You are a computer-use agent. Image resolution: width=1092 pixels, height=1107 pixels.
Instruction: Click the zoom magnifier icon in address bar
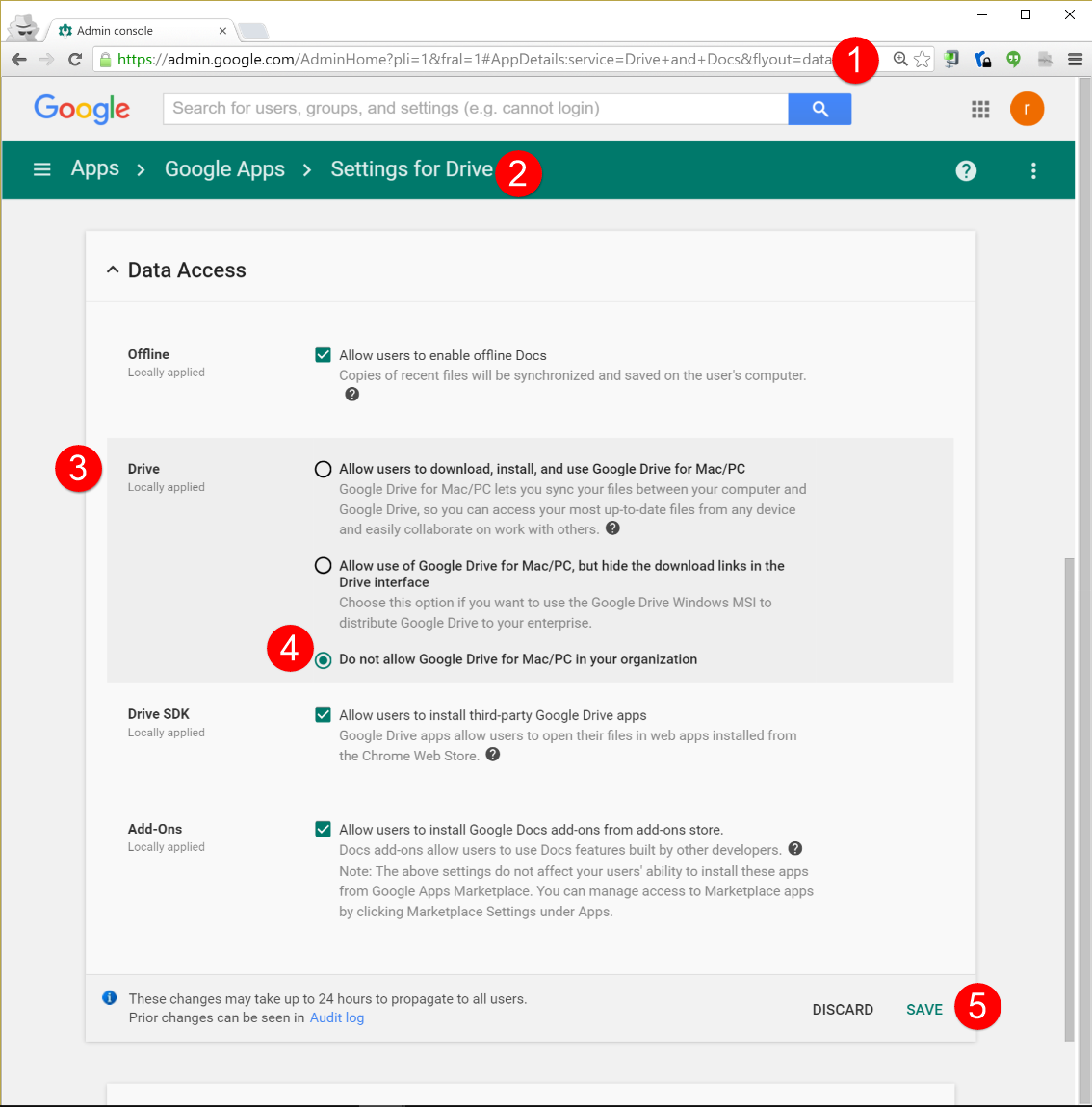pyautogui.click(x=899, y=60)
